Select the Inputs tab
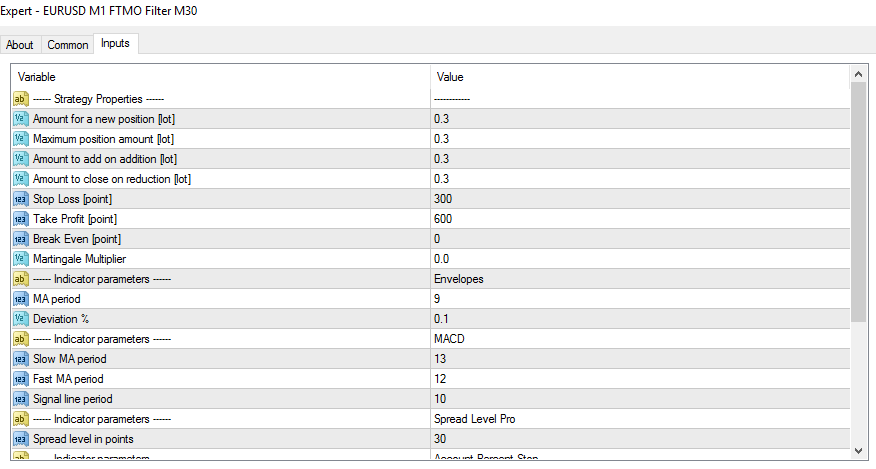 (x=115, y=44)
